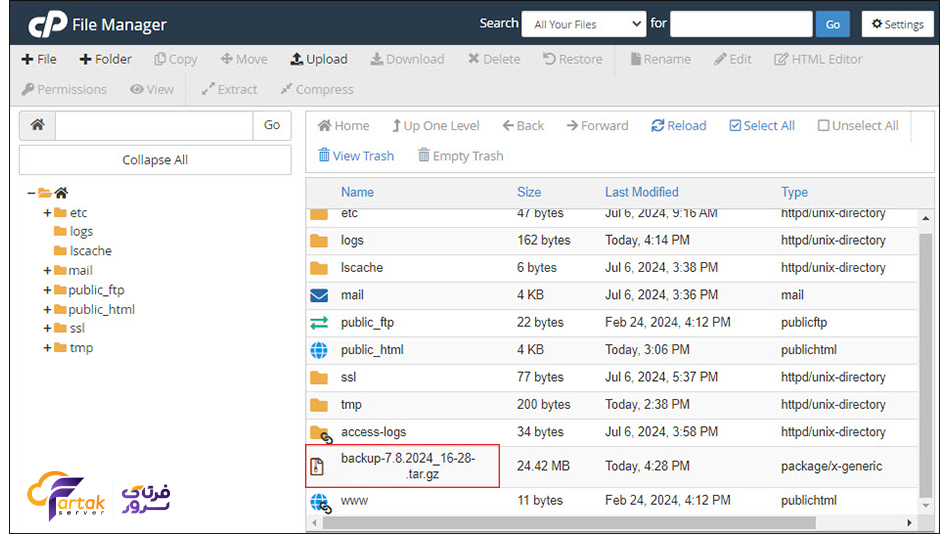Create a new item with + Folder
This screenshot has width=950, height=534.
click(x=106, y=59)
